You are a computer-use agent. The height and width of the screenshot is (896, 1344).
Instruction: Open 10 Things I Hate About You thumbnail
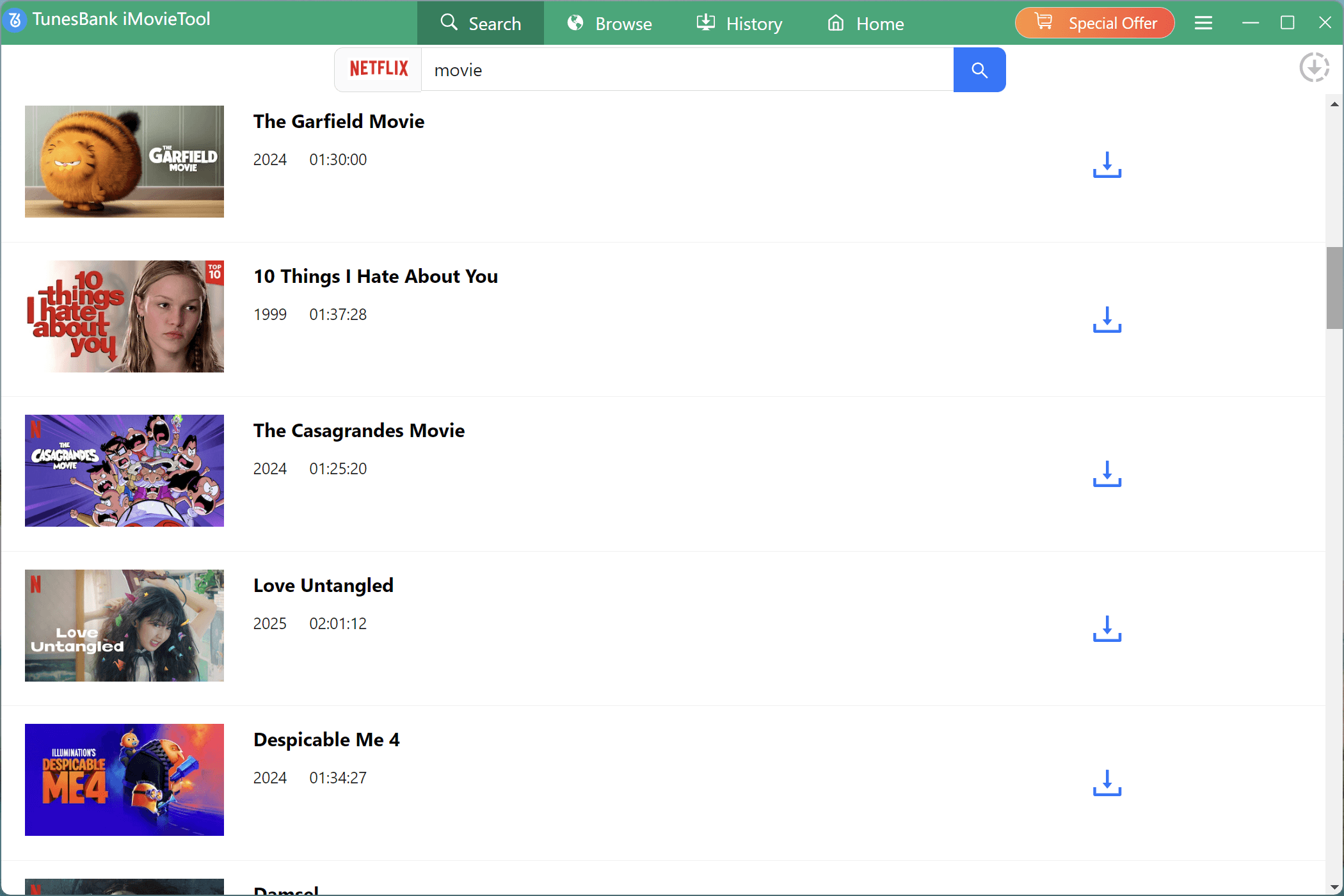pos(124,316)
